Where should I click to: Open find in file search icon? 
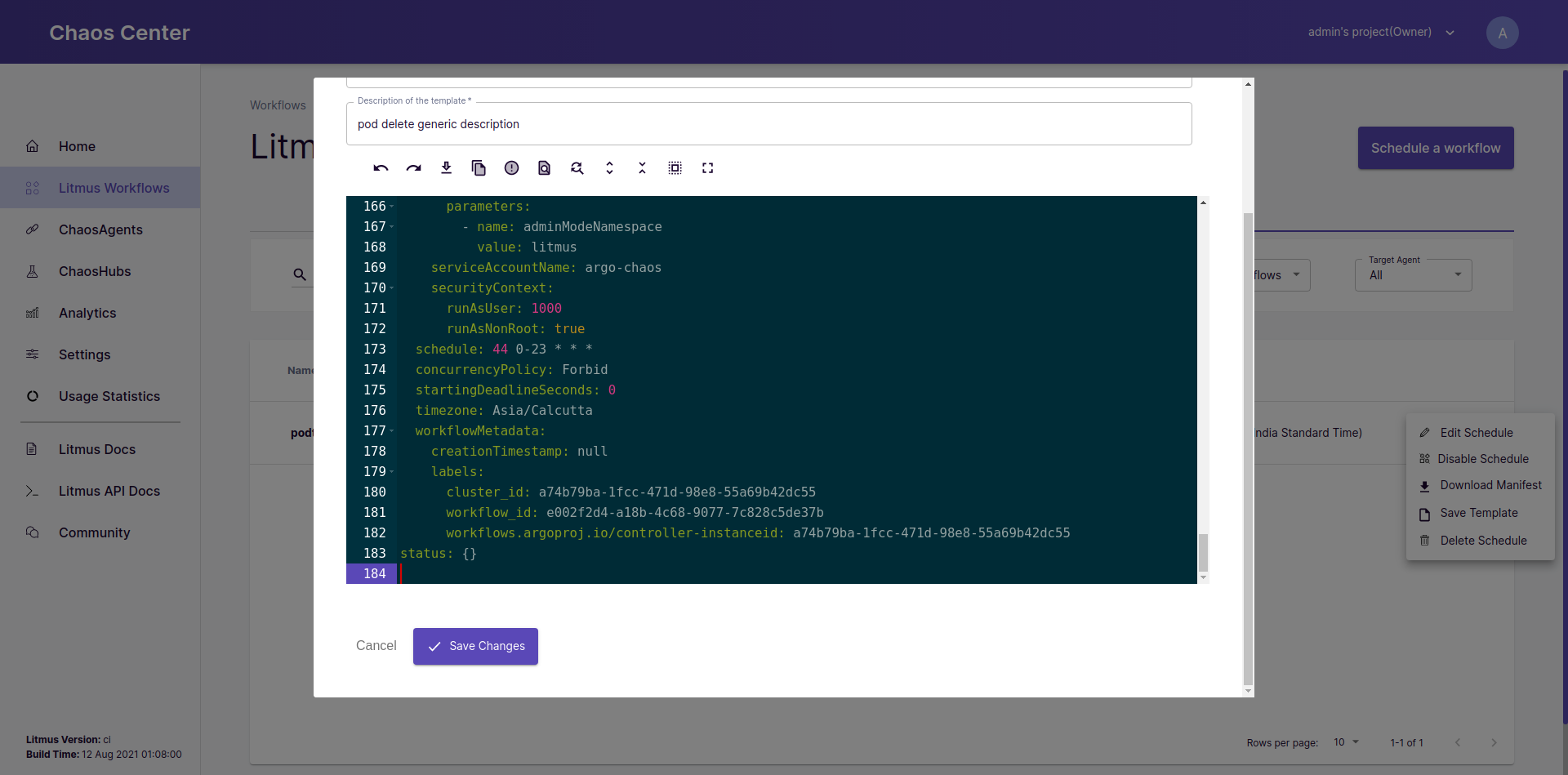pos(544,168)
